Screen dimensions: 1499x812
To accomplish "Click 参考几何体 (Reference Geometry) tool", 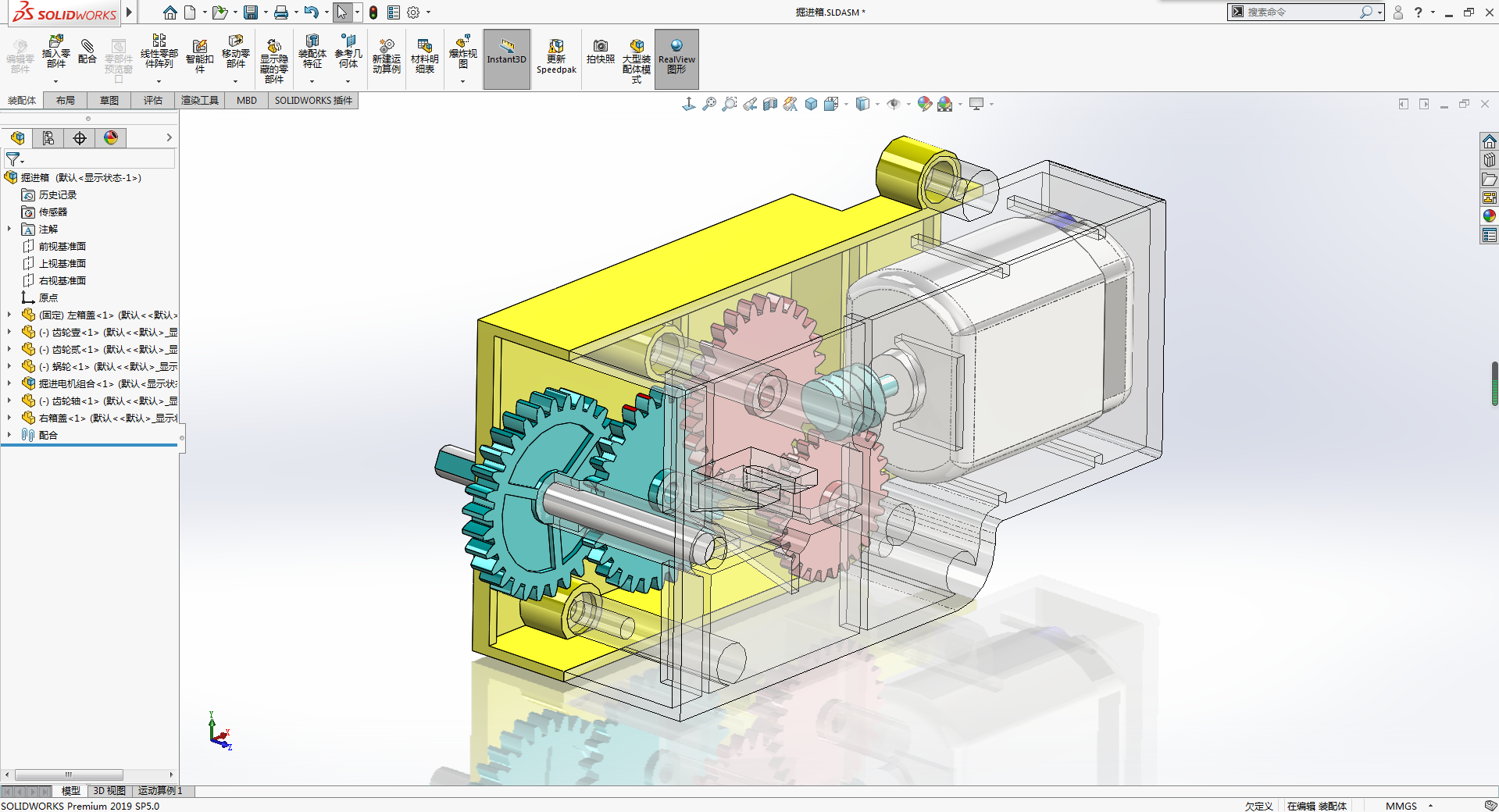I will point(348,52).
